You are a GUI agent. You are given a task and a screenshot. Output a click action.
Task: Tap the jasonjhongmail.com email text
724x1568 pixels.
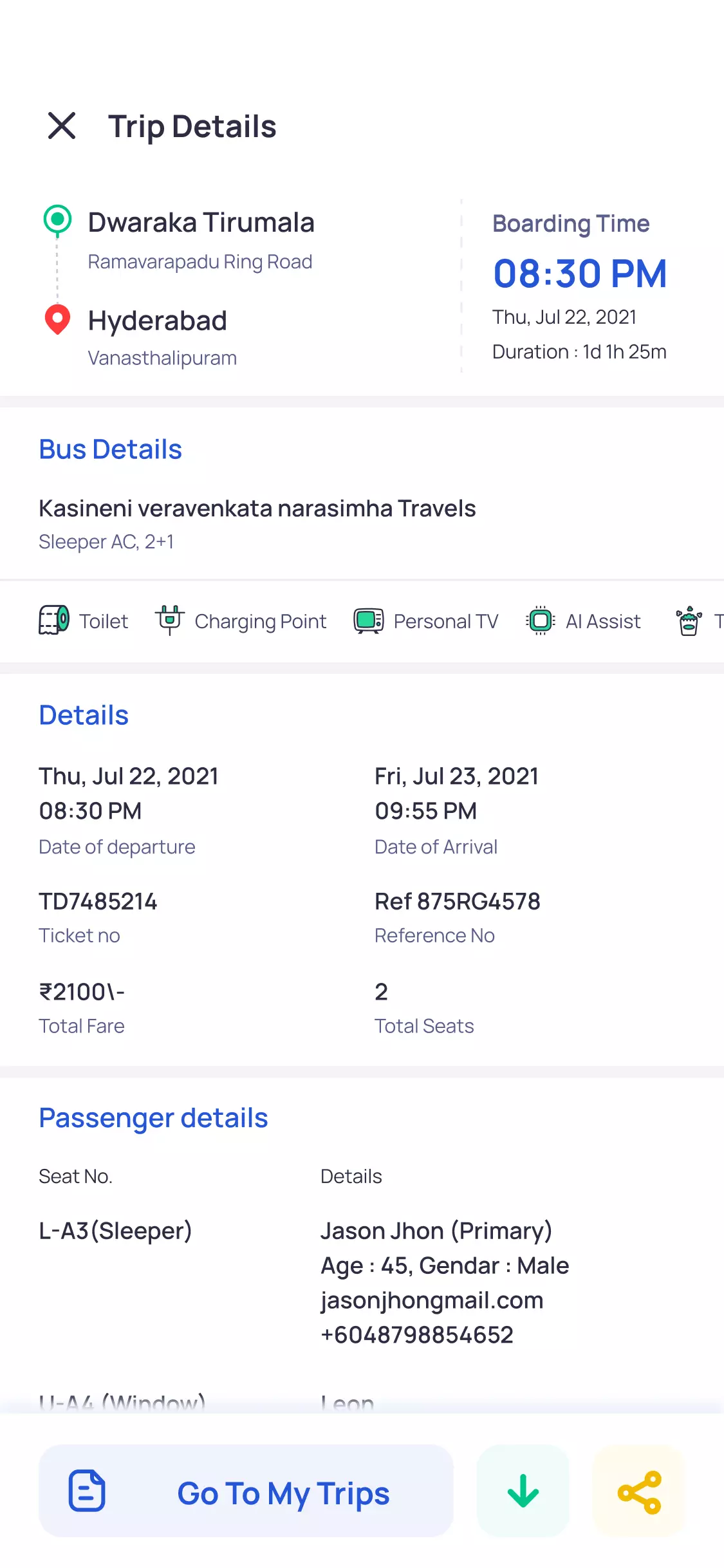(432, 1300)
